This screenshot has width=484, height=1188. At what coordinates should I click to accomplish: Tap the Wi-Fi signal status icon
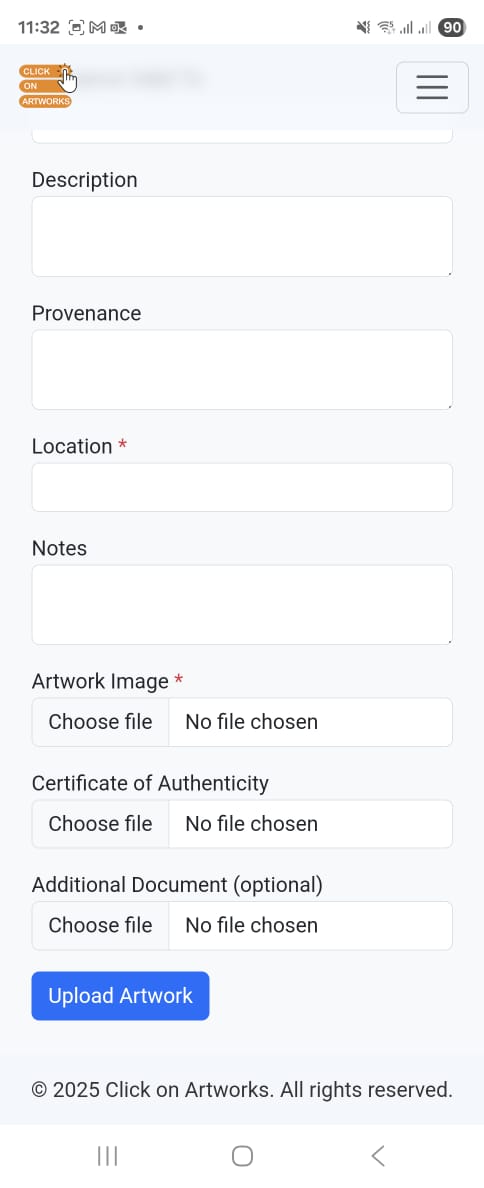coord(386,28)
